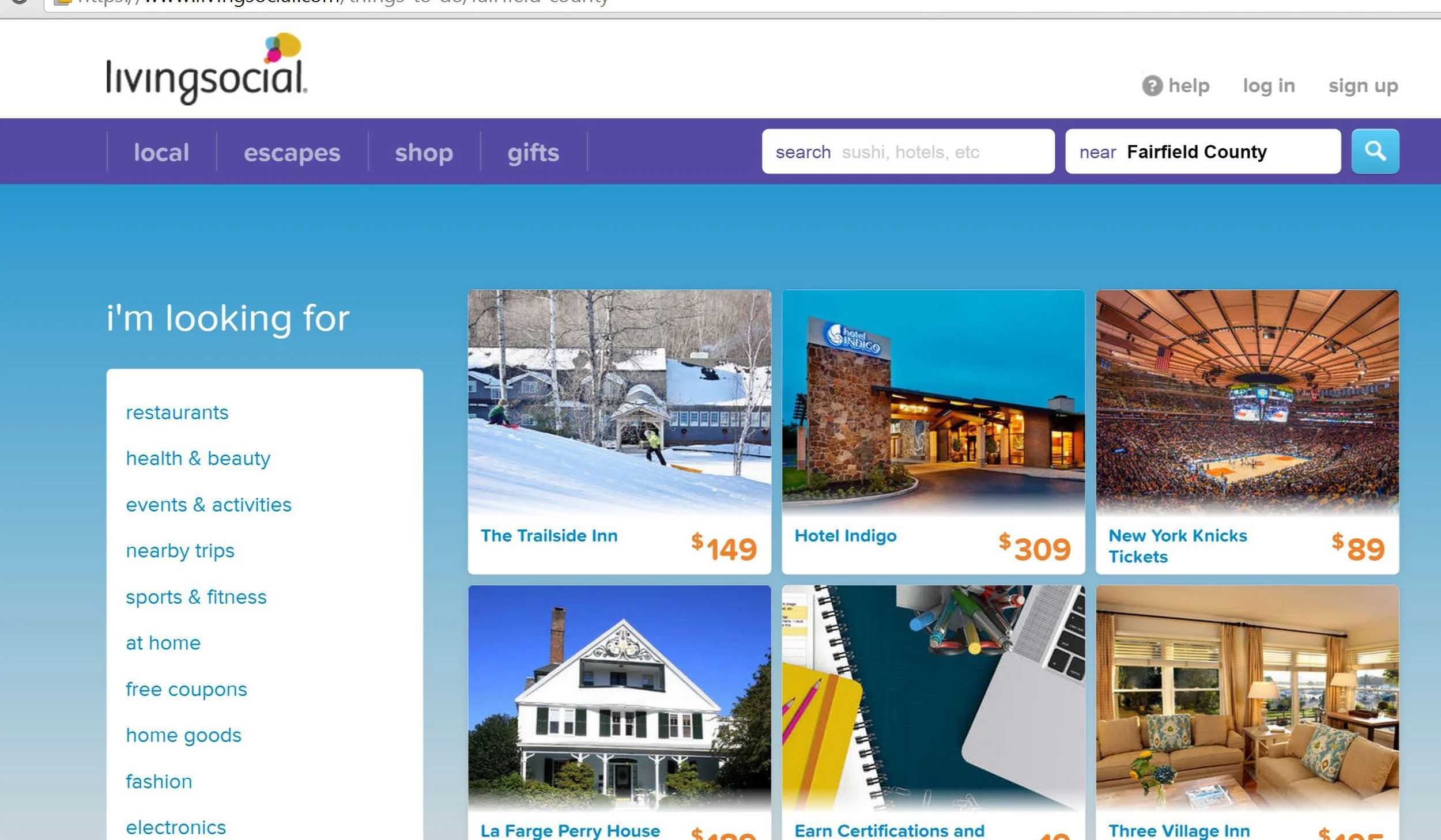The height and width of the screenshot is (840, 1441).
Task: Click New York Knicks Tickets title
Action: [x=1178, y=546]
